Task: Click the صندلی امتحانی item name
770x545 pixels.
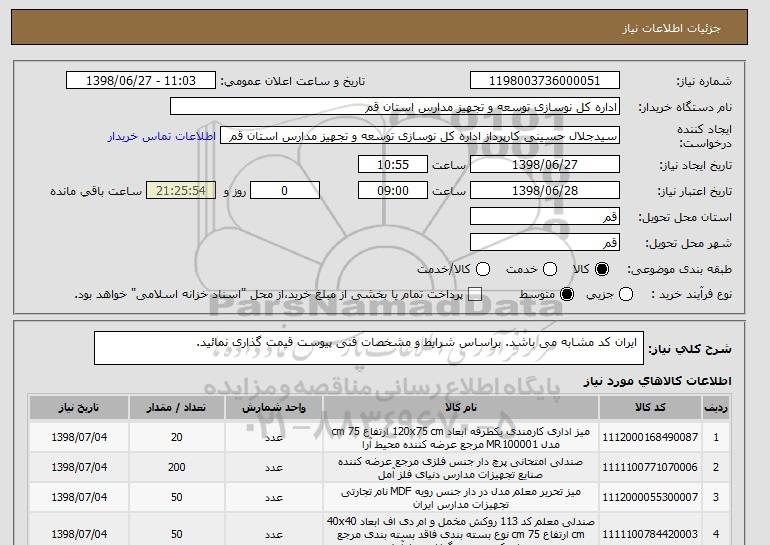Action: pyautogui.click(x=461, y=468)
